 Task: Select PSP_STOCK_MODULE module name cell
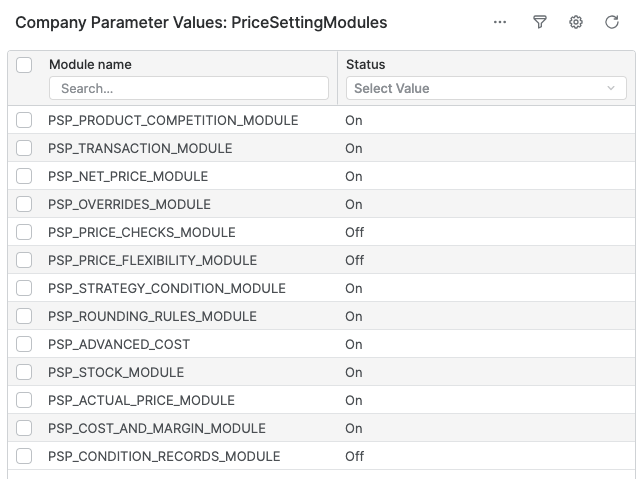pos(116,372)
